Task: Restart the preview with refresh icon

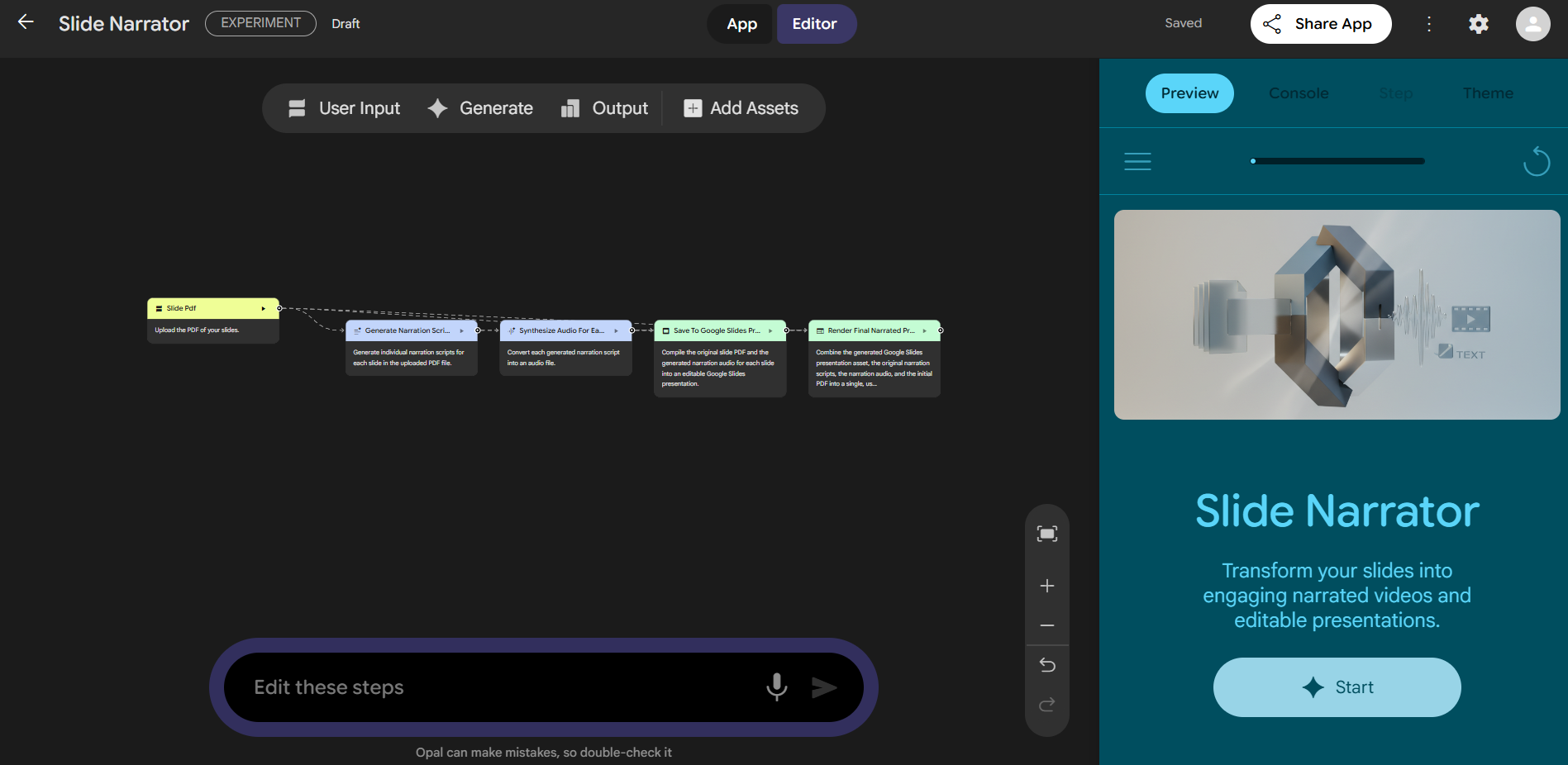Action: (x=1536, y=161)
